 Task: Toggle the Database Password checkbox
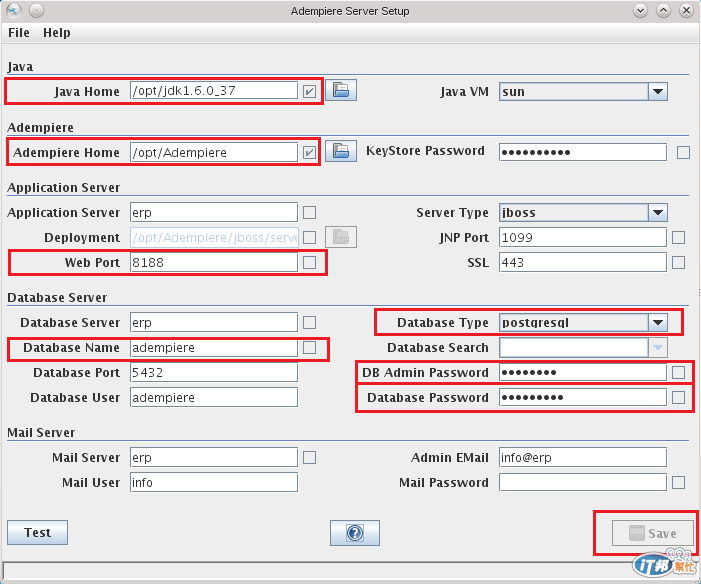[678, 398]
